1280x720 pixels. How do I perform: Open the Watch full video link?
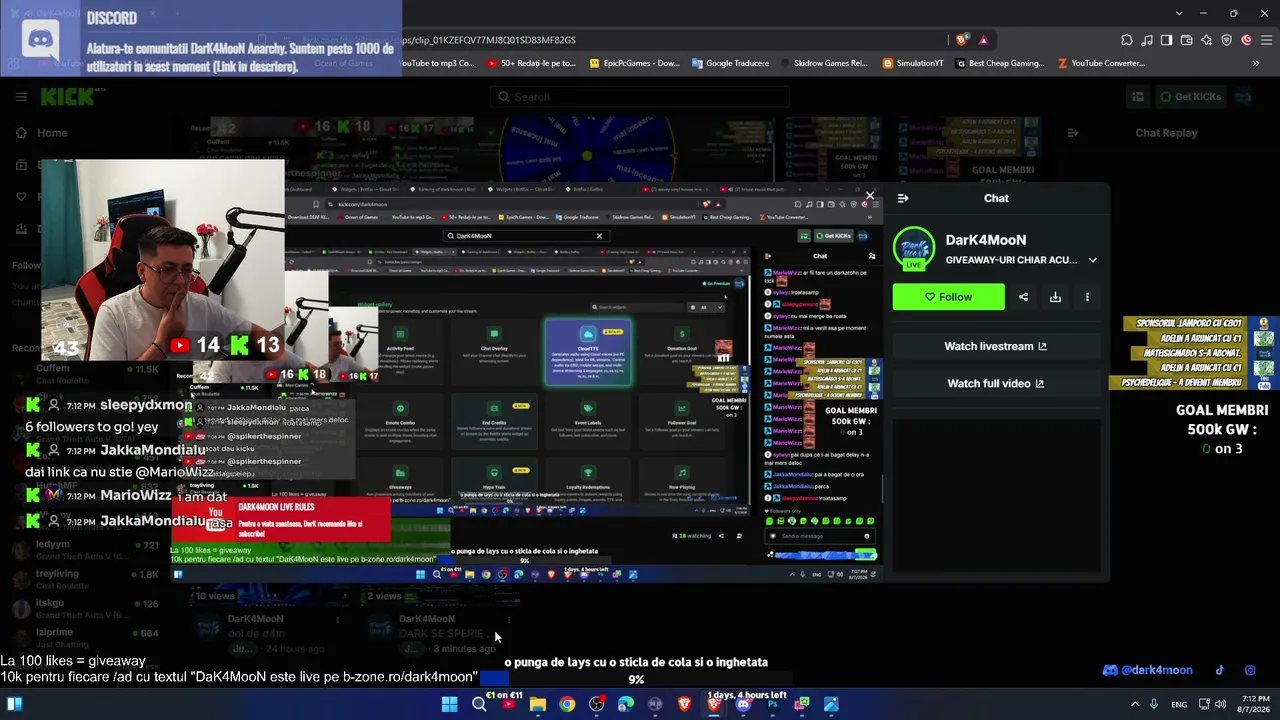coord(996,383)
